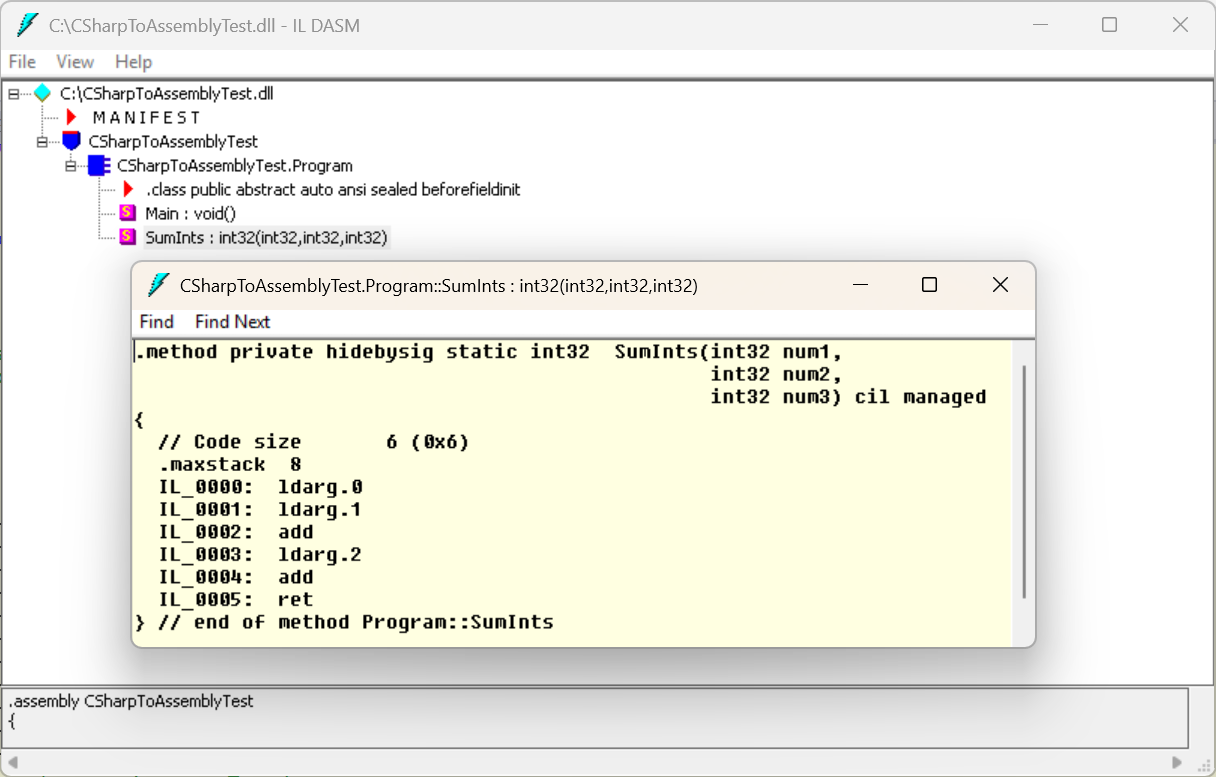Image resolution: width=1216 pixels, height=777 pixels.
Task: Open the Help menu
Action: [x=133, y=61]
